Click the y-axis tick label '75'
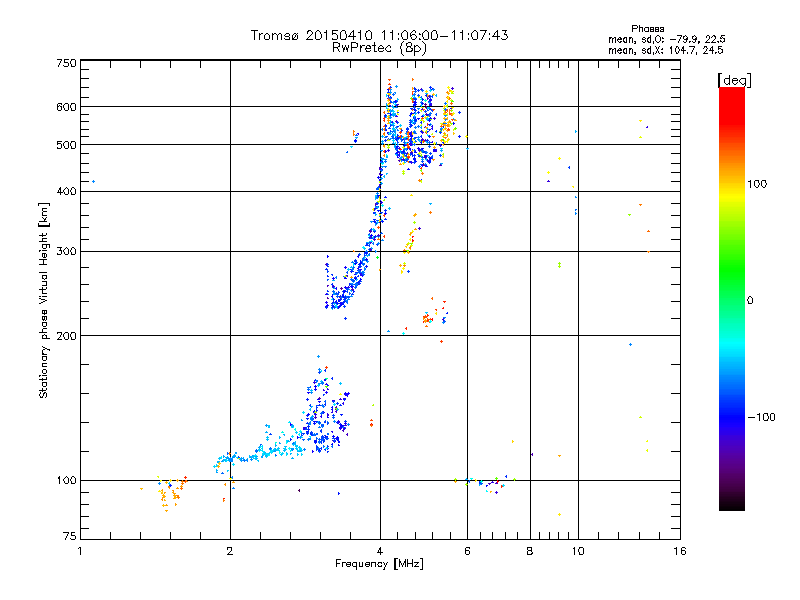Image resolution: width=800 pixels, height=600 pixels. pyautogui.click(x=70, y=536)
